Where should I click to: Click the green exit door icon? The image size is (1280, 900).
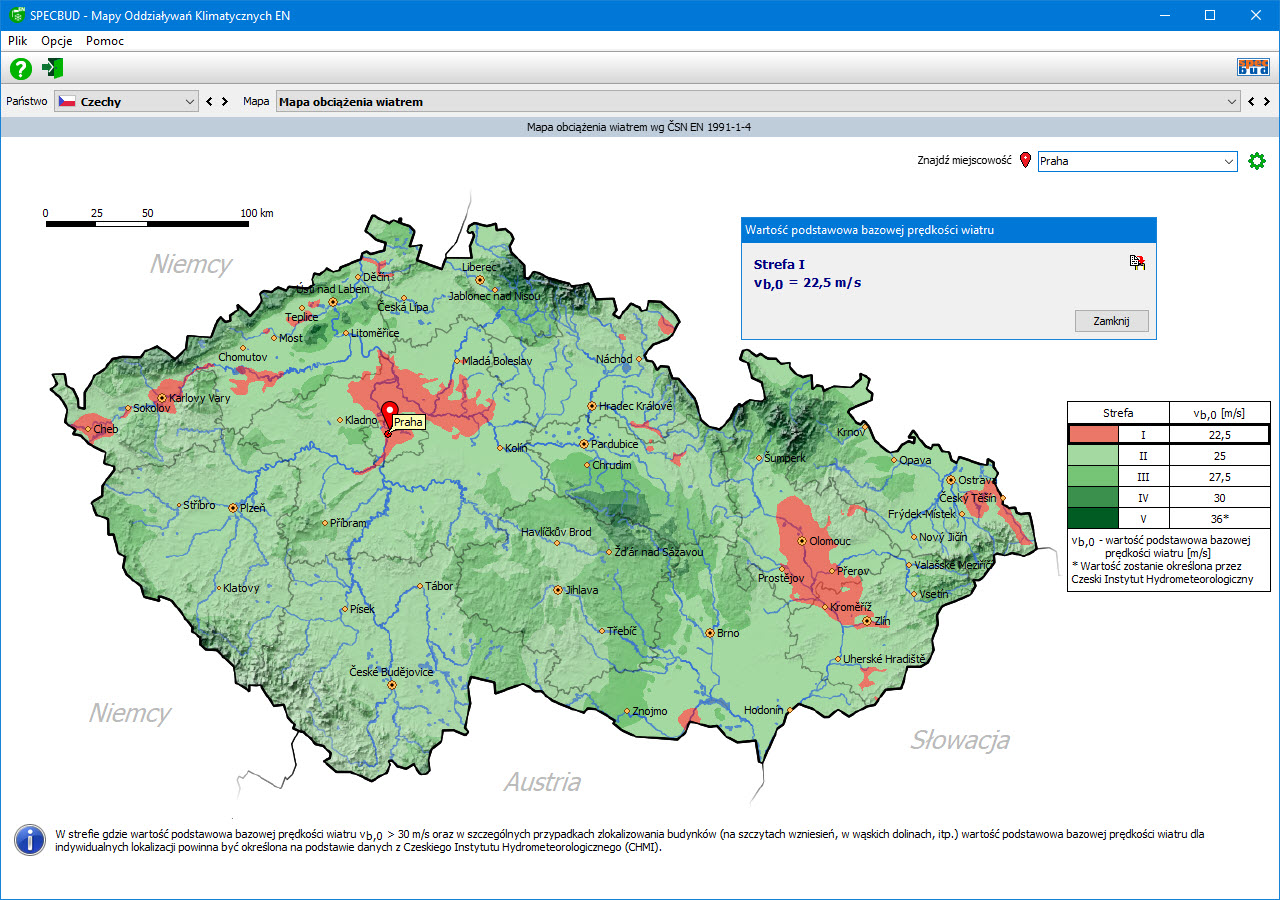pyautogui.click(x=53, y=69)
